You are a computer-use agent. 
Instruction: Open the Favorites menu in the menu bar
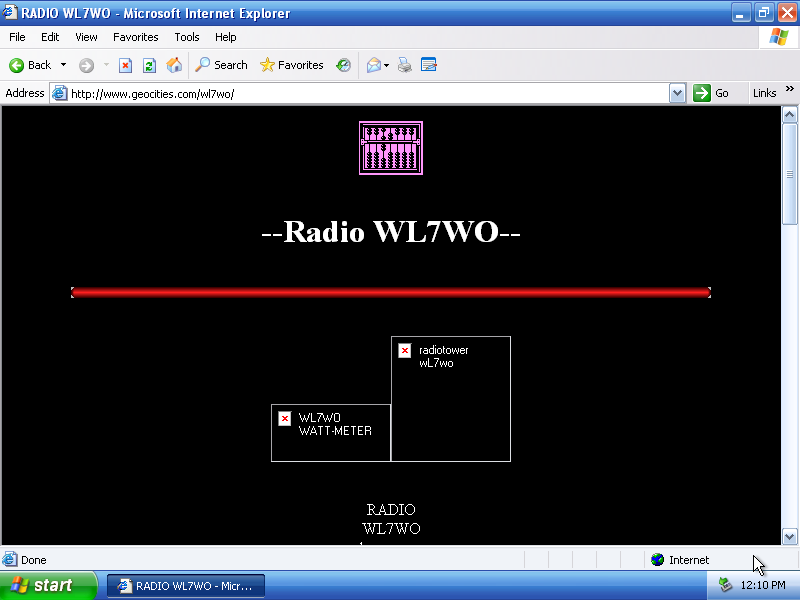pos(136,37)
